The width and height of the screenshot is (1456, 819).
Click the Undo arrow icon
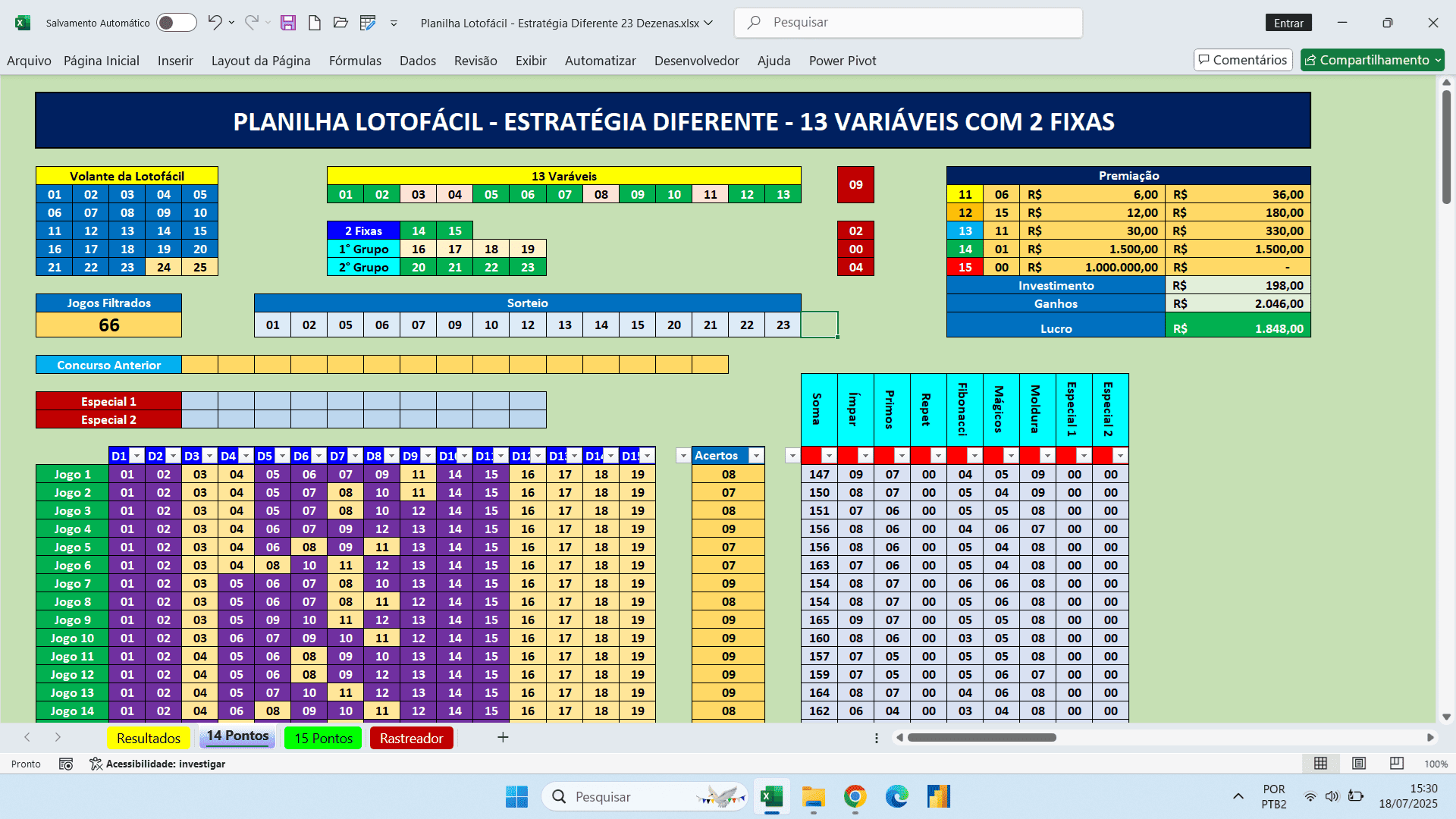215,23
